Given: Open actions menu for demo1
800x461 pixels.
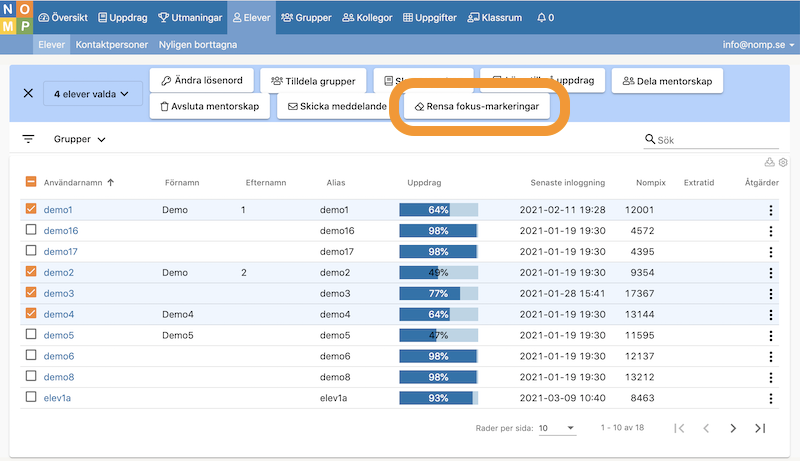Looking at the screenshot, I should pyautogui.click(x=770, y=210).
